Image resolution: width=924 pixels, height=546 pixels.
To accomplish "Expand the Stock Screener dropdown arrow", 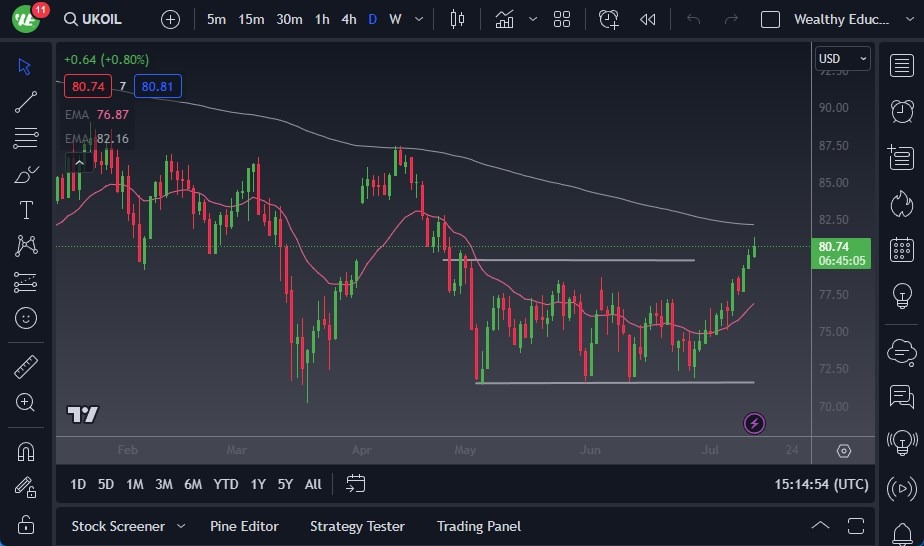I will pyautogui.click(x=181, y=526).
